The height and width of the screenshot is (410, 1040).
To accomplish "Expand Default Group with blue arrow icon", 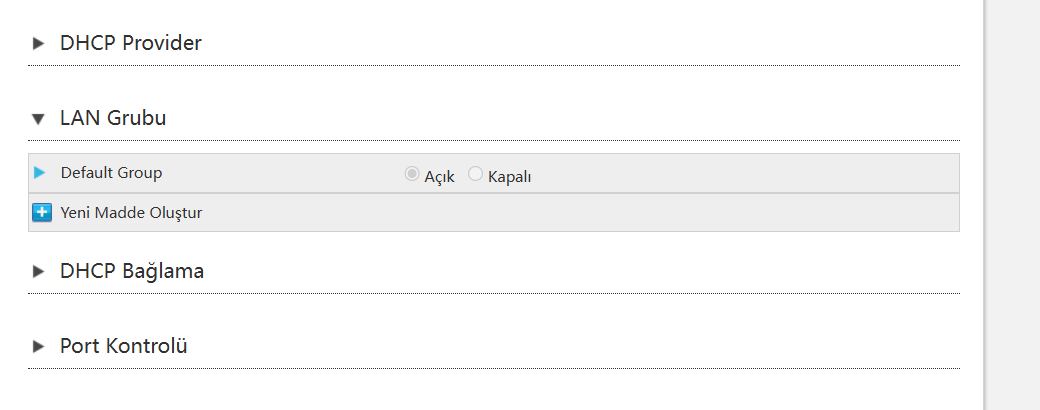I will [x=39, y=173].
